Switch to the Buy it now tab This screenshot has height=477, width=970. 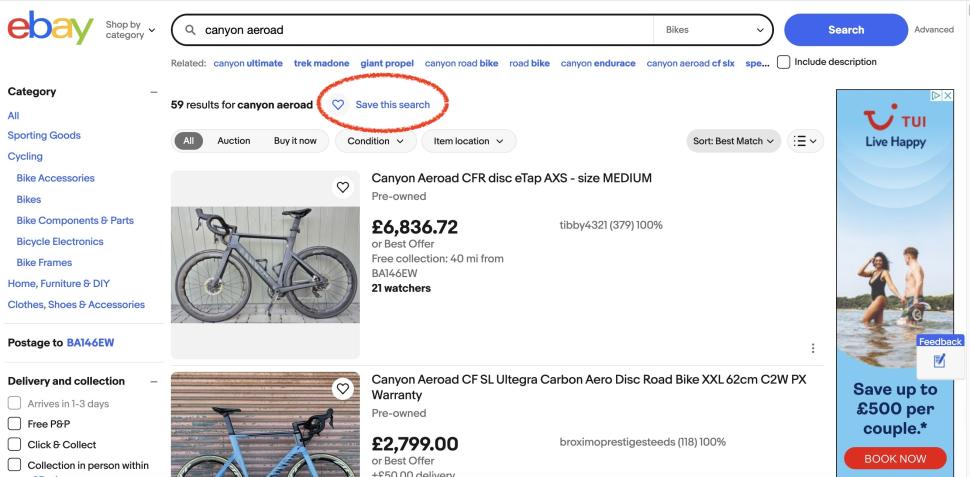point(295,141)
